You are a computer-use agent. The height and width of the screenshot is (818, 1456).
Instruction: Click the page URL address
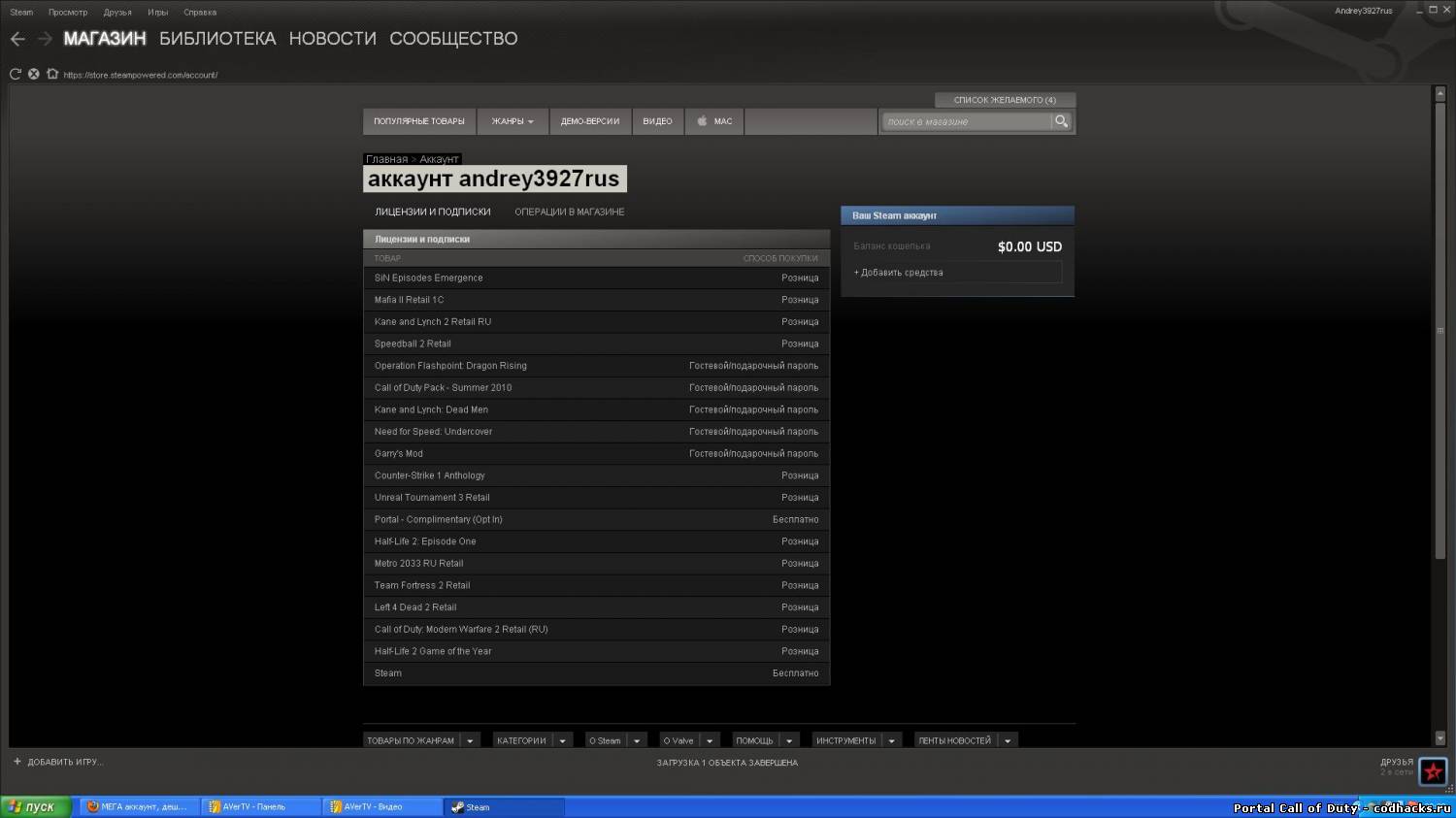pos(140,75)
